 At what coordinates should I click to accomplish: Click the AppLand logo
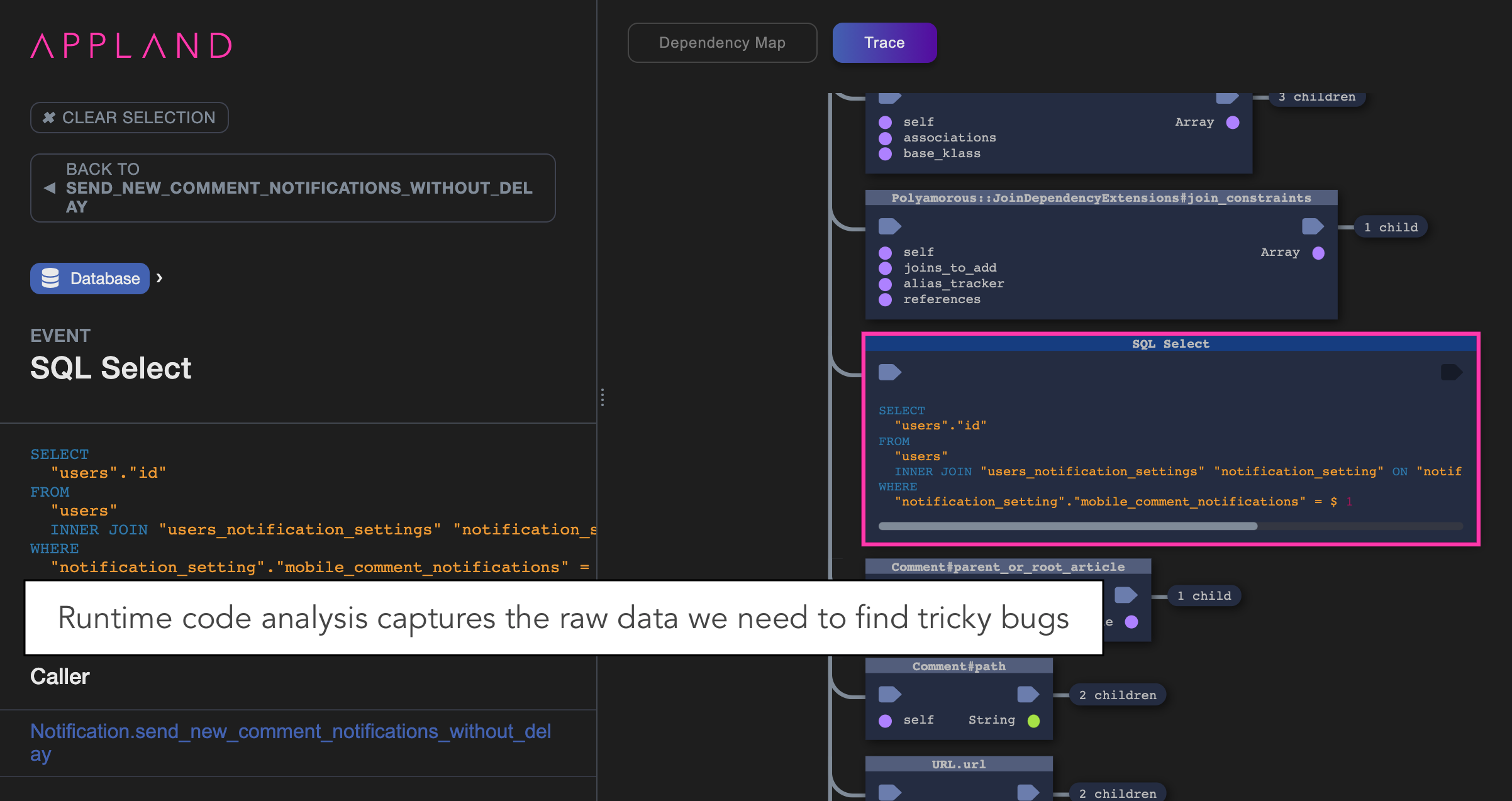[130, 45]
